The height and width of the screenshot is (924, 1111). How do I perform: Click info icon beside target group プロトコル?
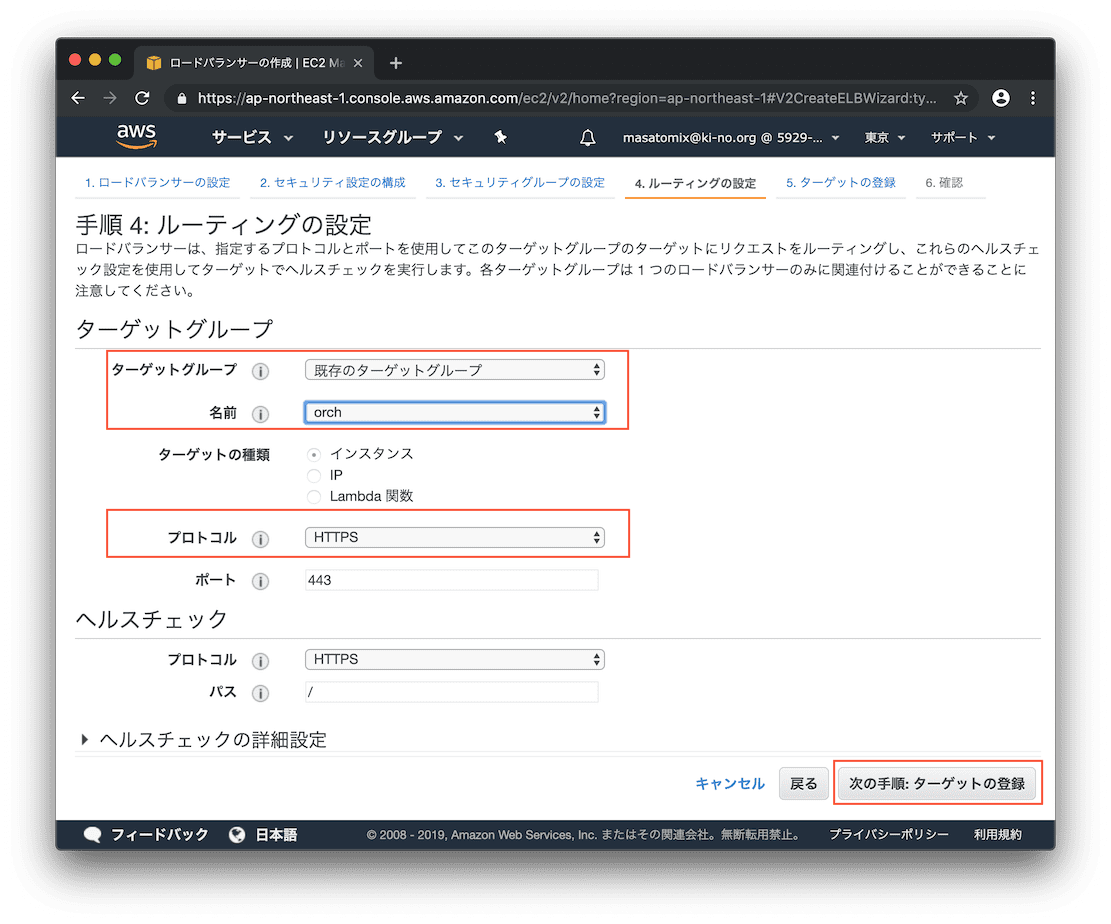(x=261, y=539)
